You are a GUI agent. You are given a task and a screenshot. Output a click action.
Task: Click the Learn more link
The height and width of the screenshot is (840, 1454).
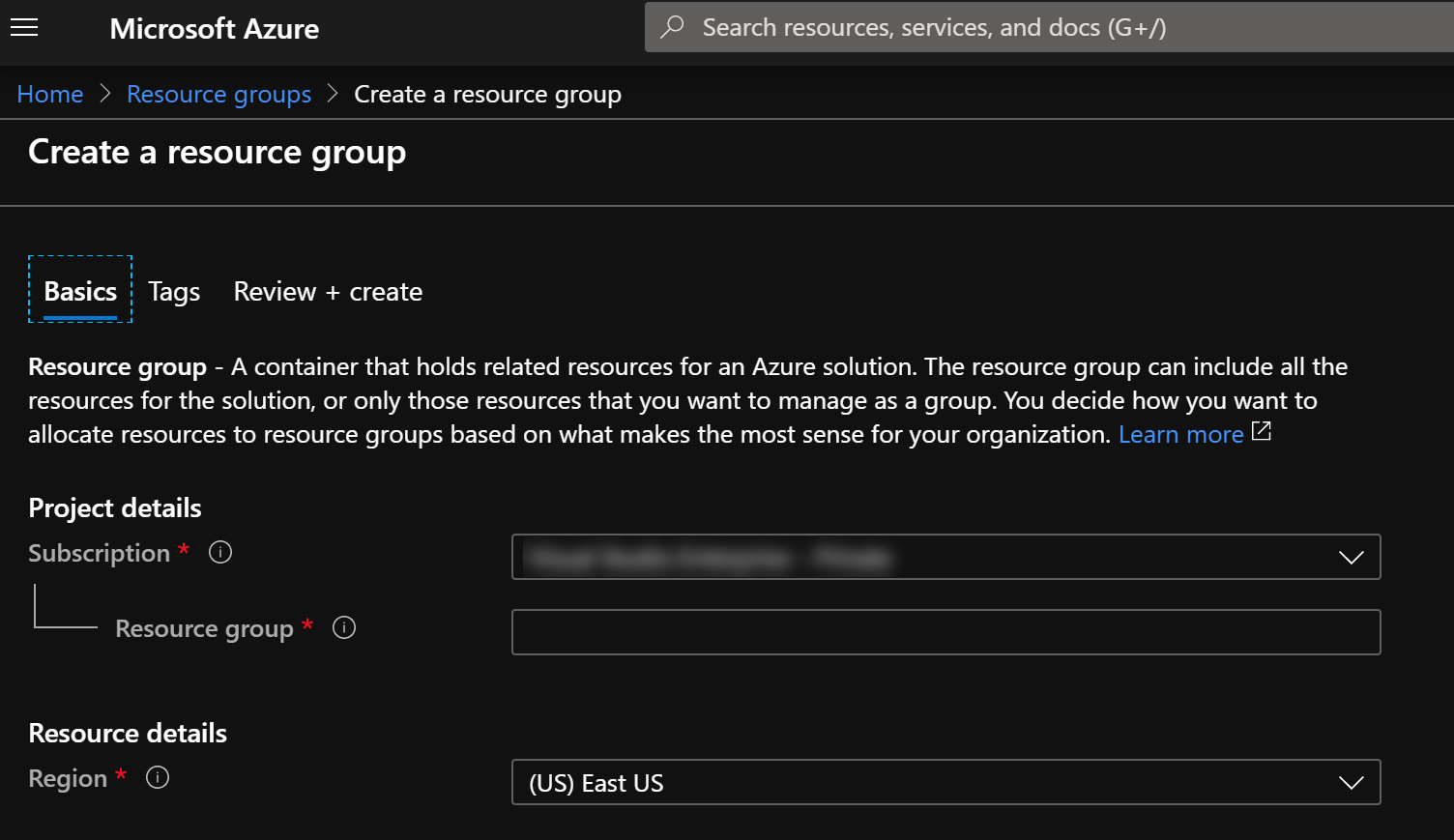click(1180, 433)
